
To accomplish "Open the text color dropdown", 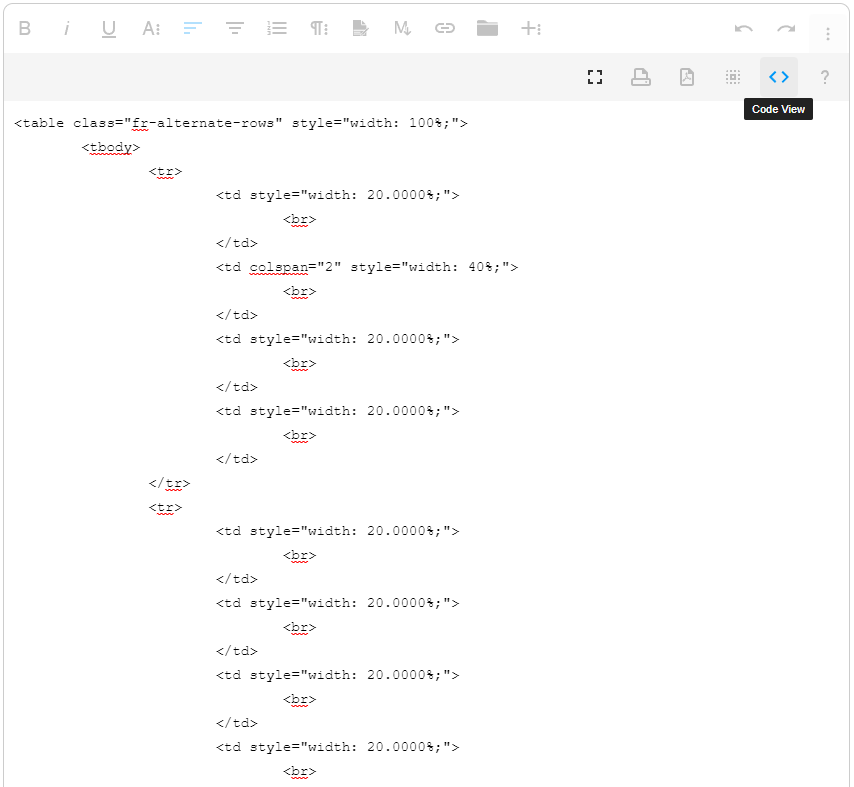I will [150, 28].
